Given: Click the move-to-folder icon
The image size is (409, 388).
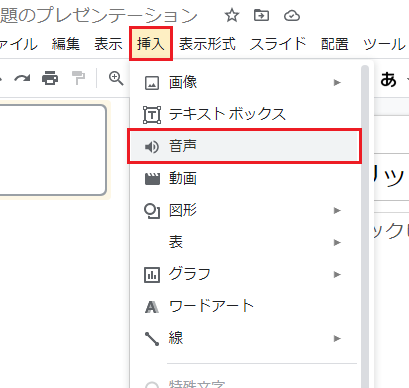Looking at the screenshot, I should click(261, 15).
